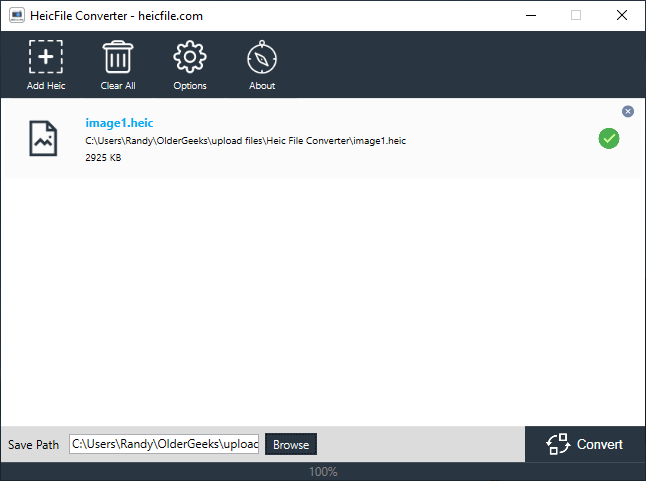Select the image1.heic file name

[119, 123]
